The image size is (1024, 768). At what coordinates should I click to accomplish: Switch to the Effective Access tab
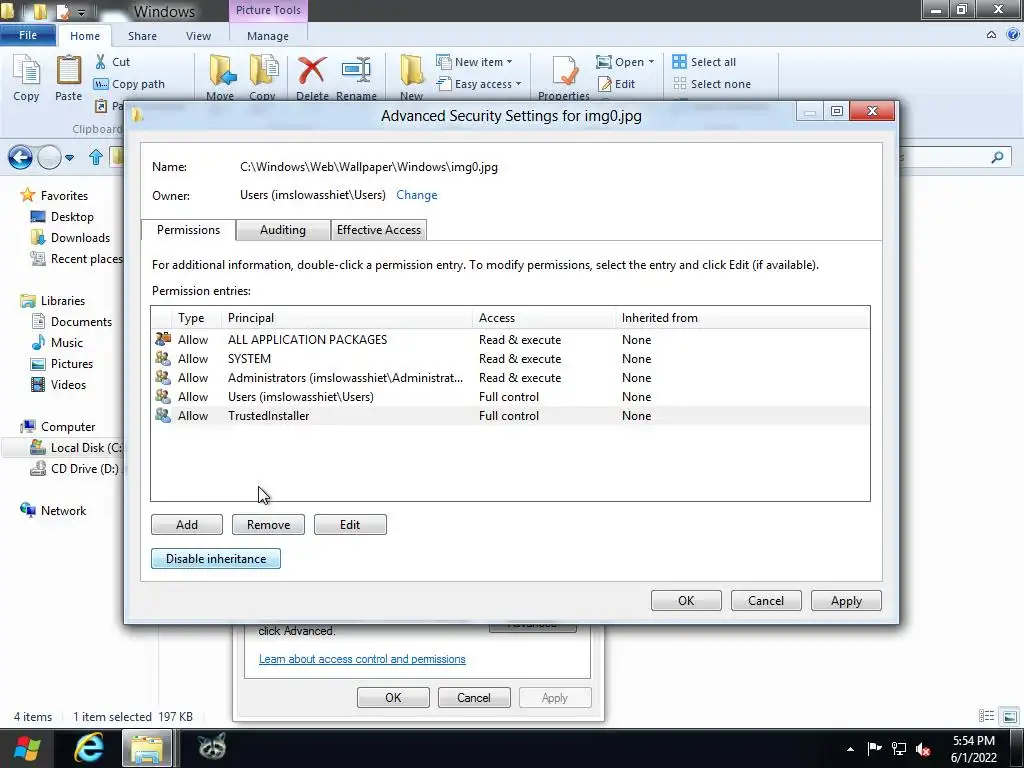point(379,230)
